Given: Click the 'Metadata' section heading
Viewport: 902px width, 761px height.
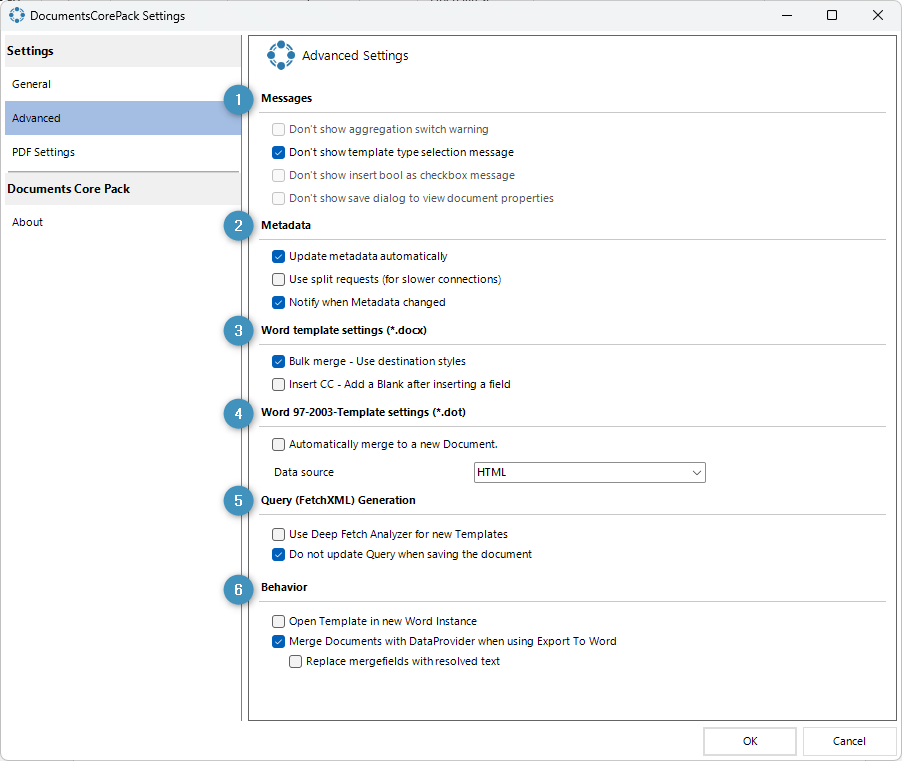Looking at the screenshot, I should (x=286, y=225).
